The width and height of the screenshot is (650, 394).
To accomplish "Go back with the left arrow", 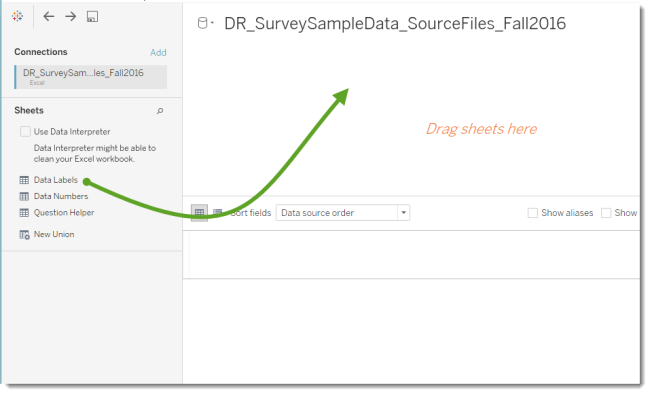I will (x=49, y=17).
